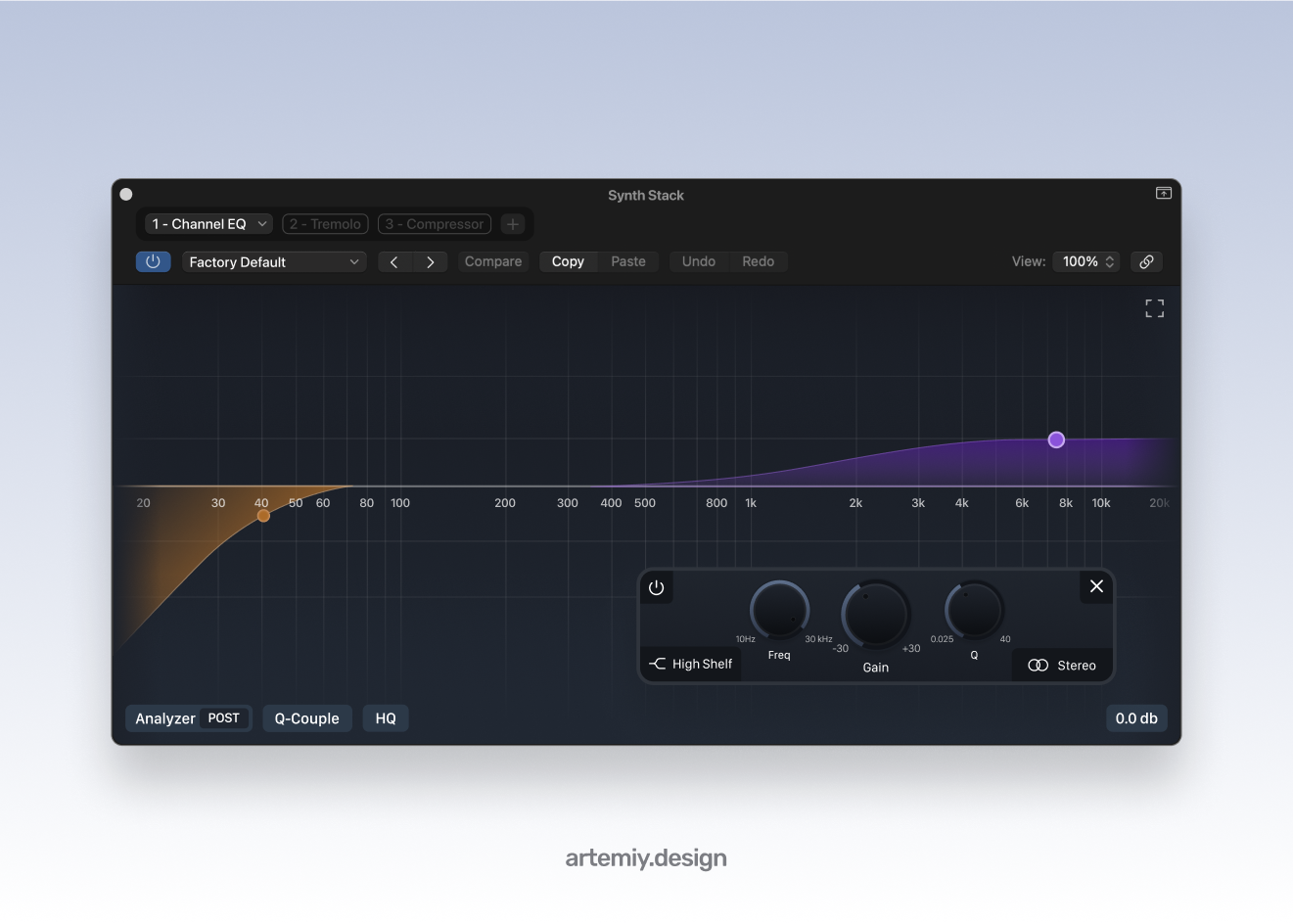The width and height of the screenshot is (1293, 924).
Task: Enable HQ mode
Action: (x=386, y=718)
